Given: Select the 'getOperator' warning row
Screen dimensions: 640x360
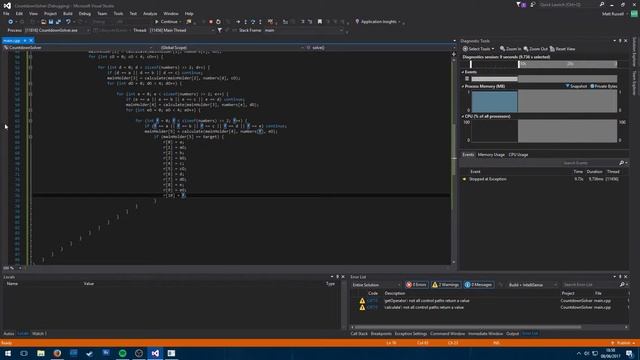Looking at the screenshot, I should click(x=489, y=300).
